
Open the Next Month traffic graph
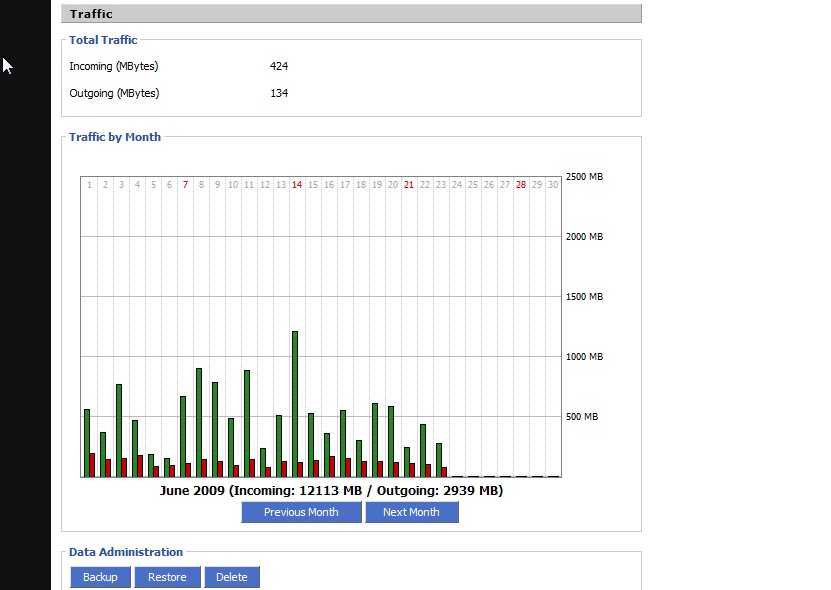(411, 512)
